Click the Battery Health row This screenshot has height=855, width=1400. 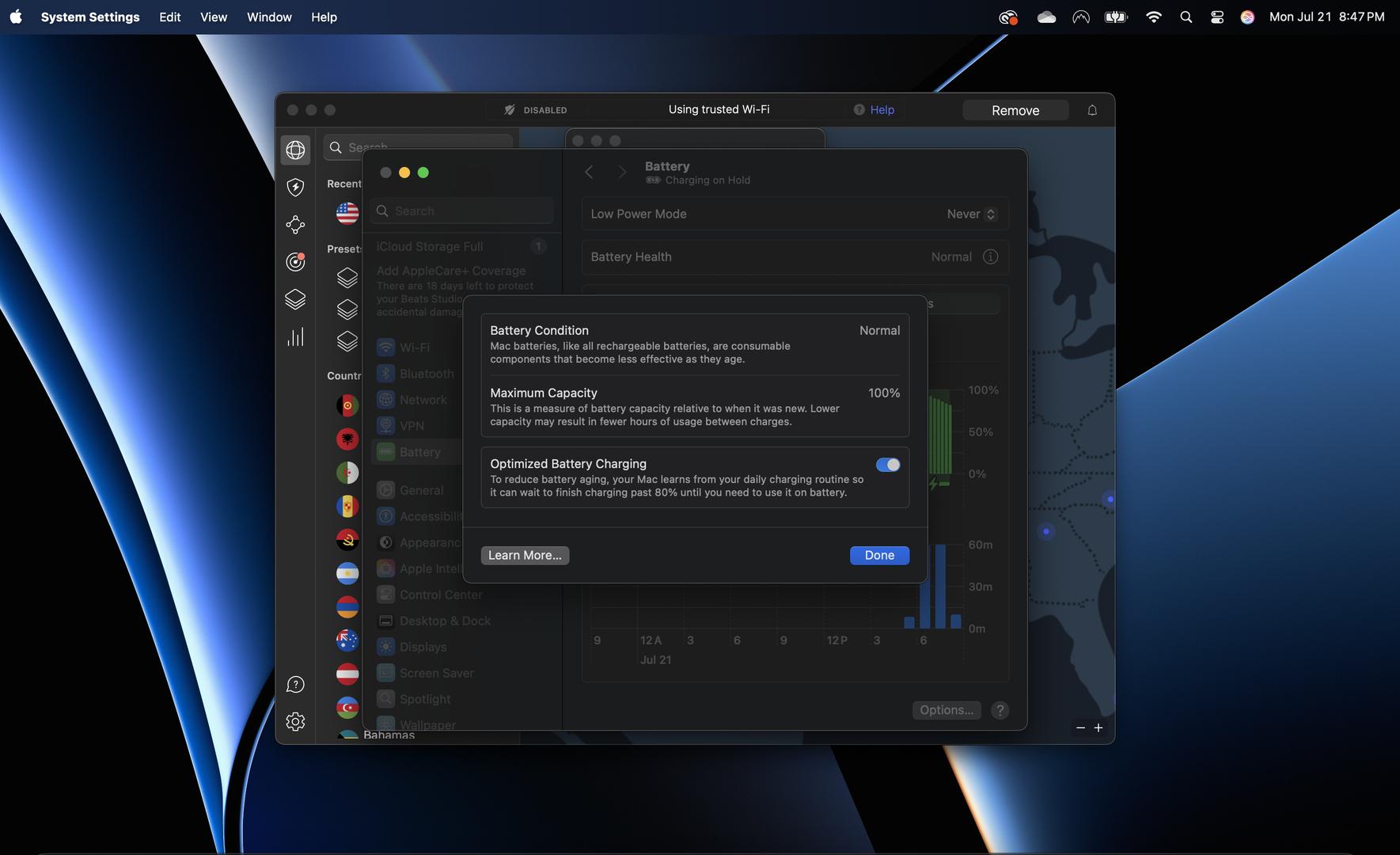click(x=795, y=256)
